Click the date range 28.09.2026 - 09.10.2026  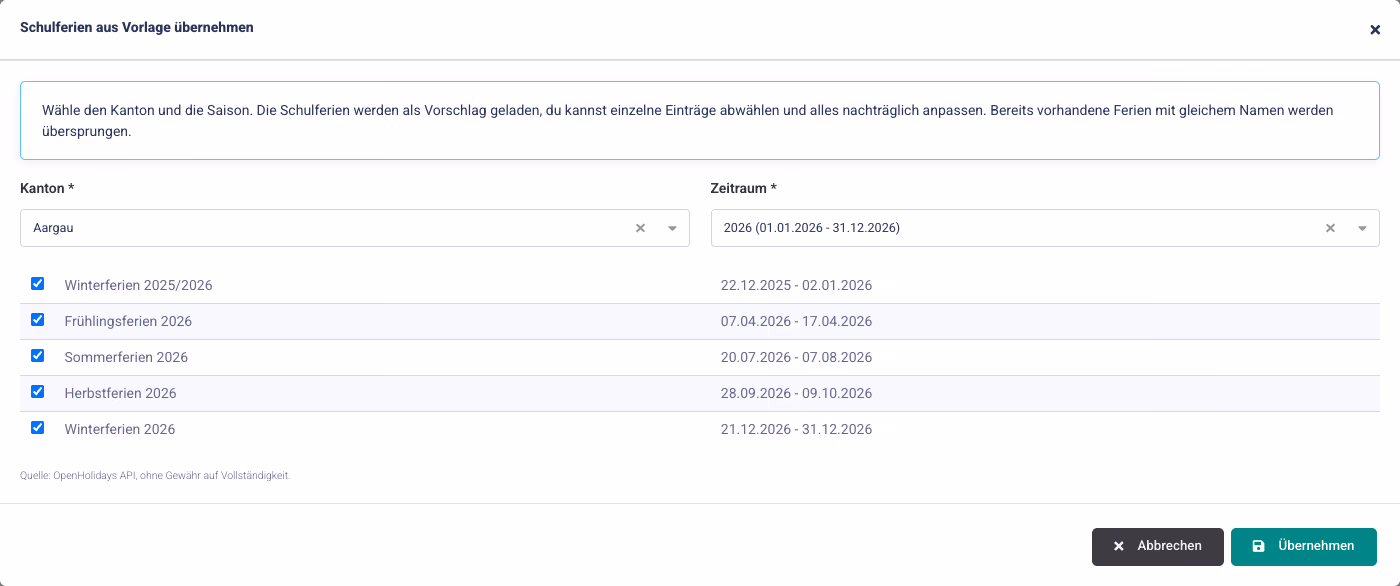[796, 394]
